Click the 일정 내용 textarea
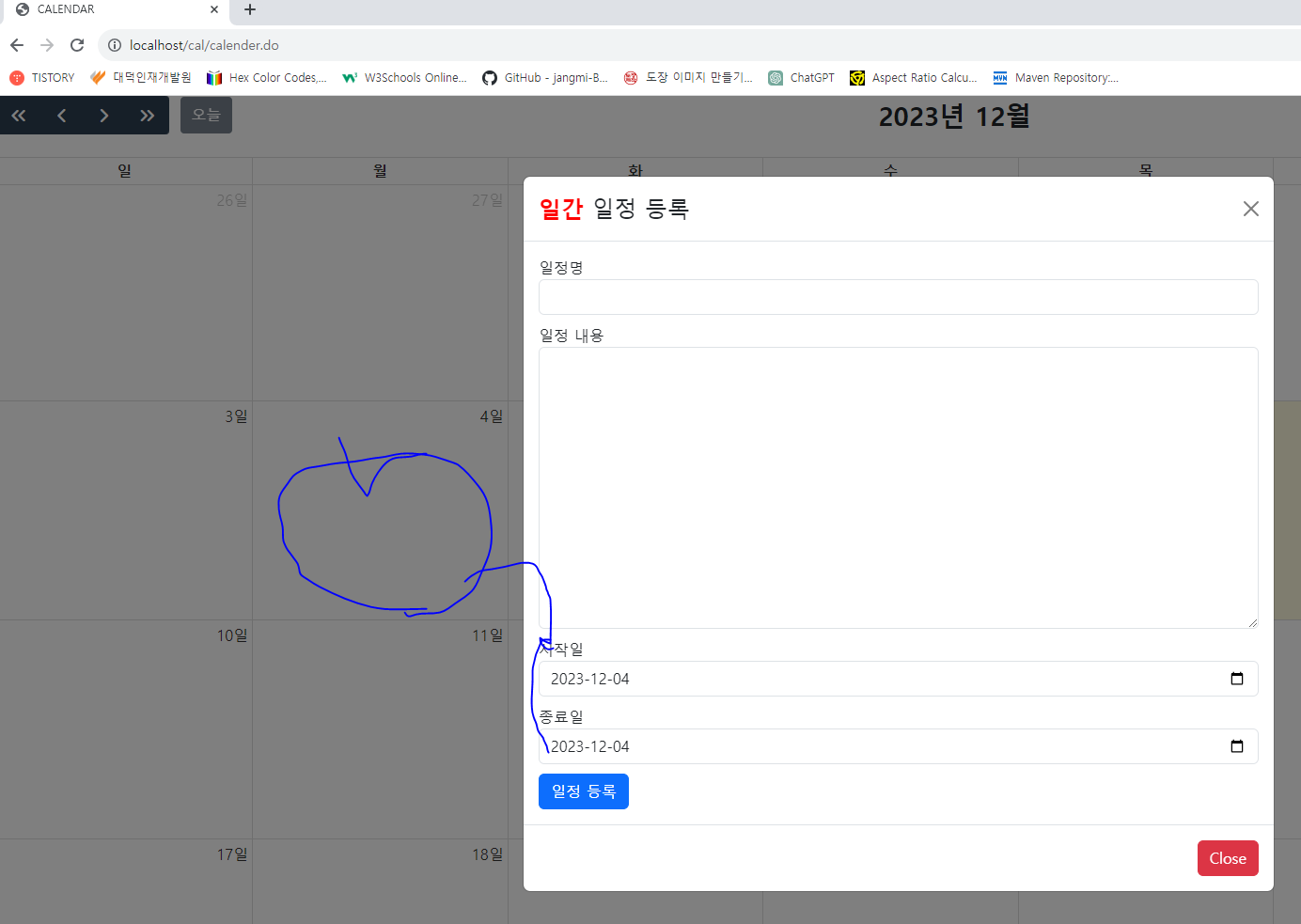The width and height of the screenshot is (1301, 924). pos(898,488)
